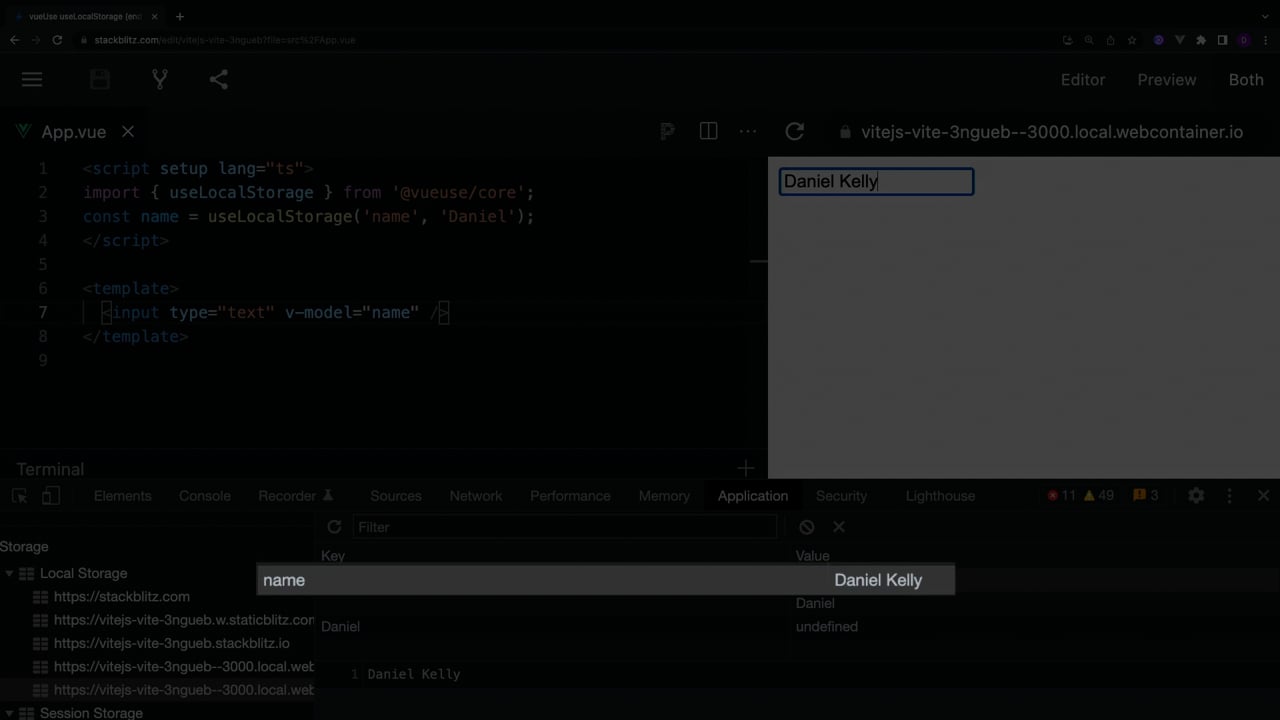Add a new terminal with plus icon
This screenshot has width=1280, height=720.
click(x=746, y=468)
